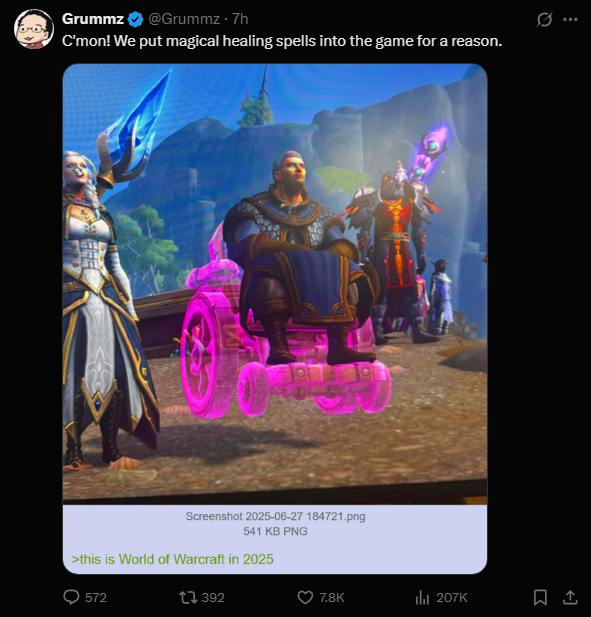Viewport: 591px width, 617px height.
Task: Click the 7.8K likes count
Action: pyautogui.click(x=332, y=598)
